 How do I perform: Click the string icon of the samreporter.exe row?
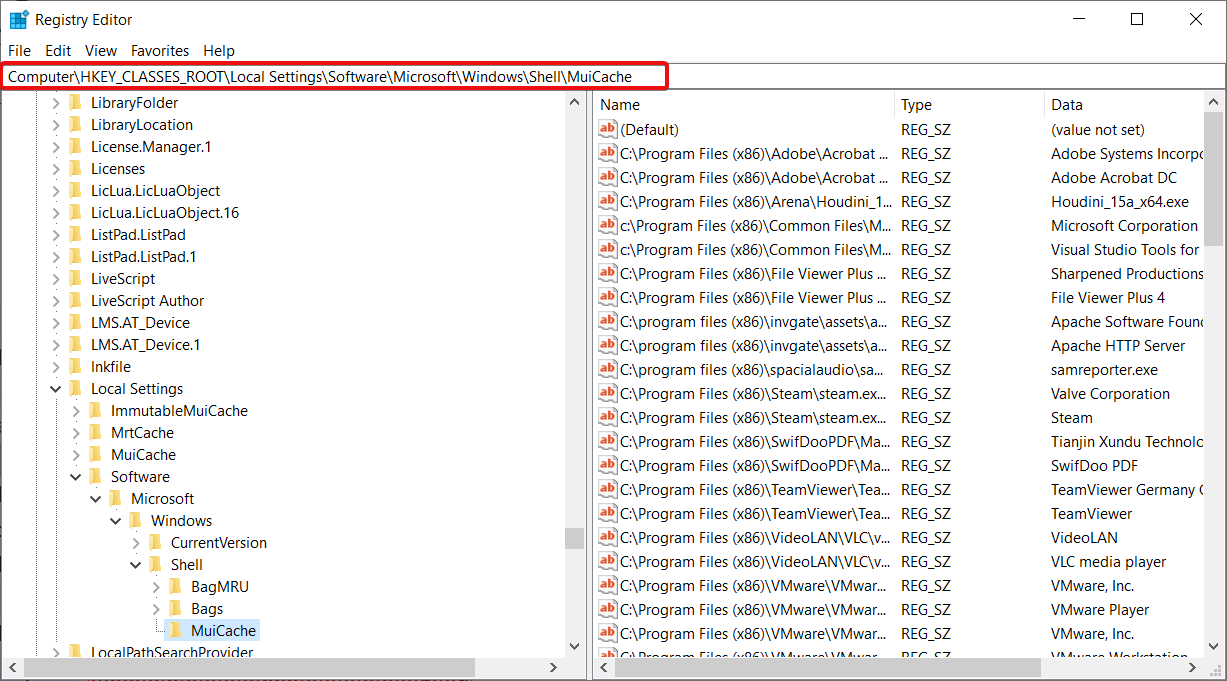[608, 369]
